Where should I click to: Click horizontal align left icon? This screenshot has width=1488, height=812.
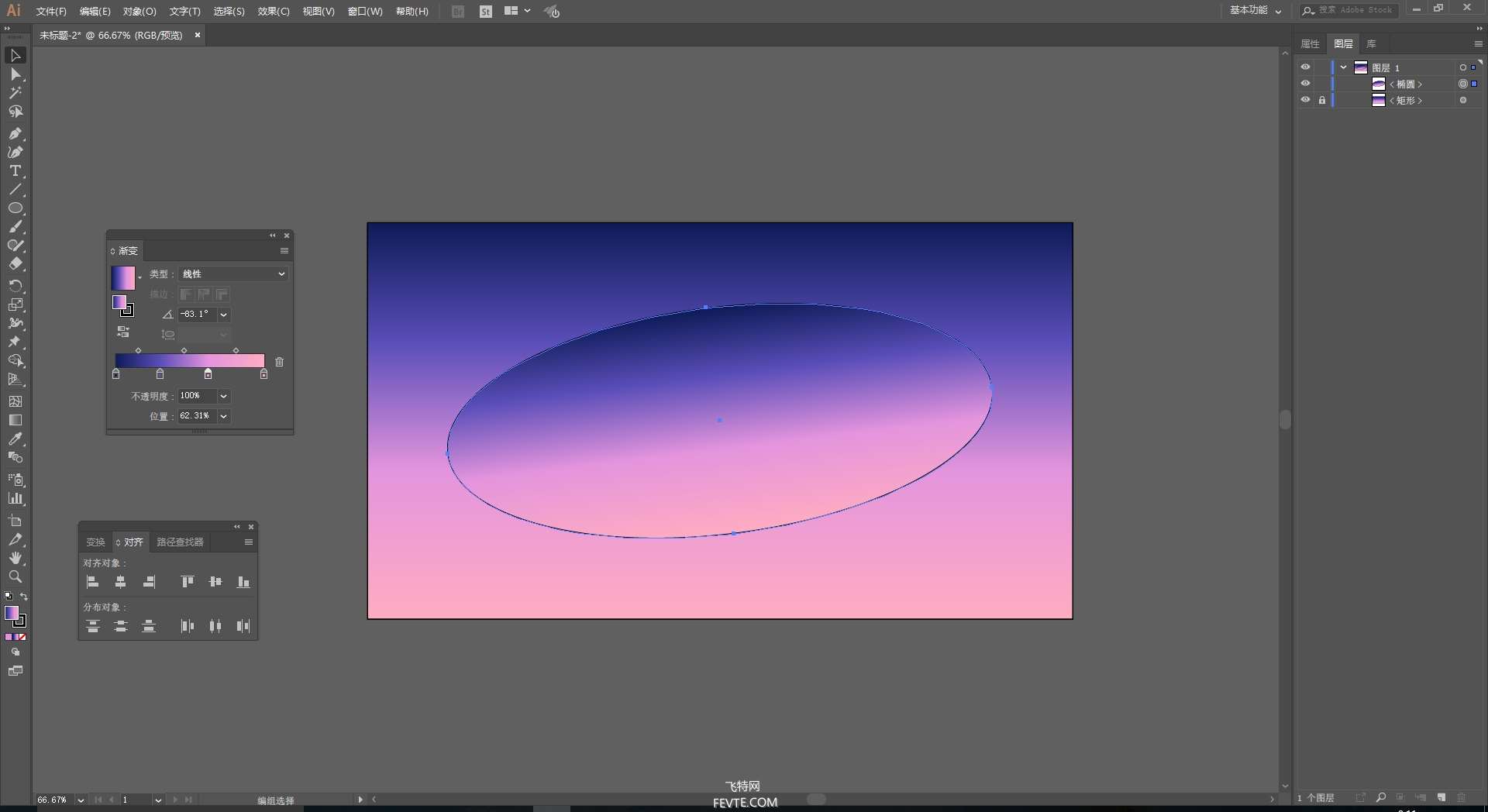[93, 582]
